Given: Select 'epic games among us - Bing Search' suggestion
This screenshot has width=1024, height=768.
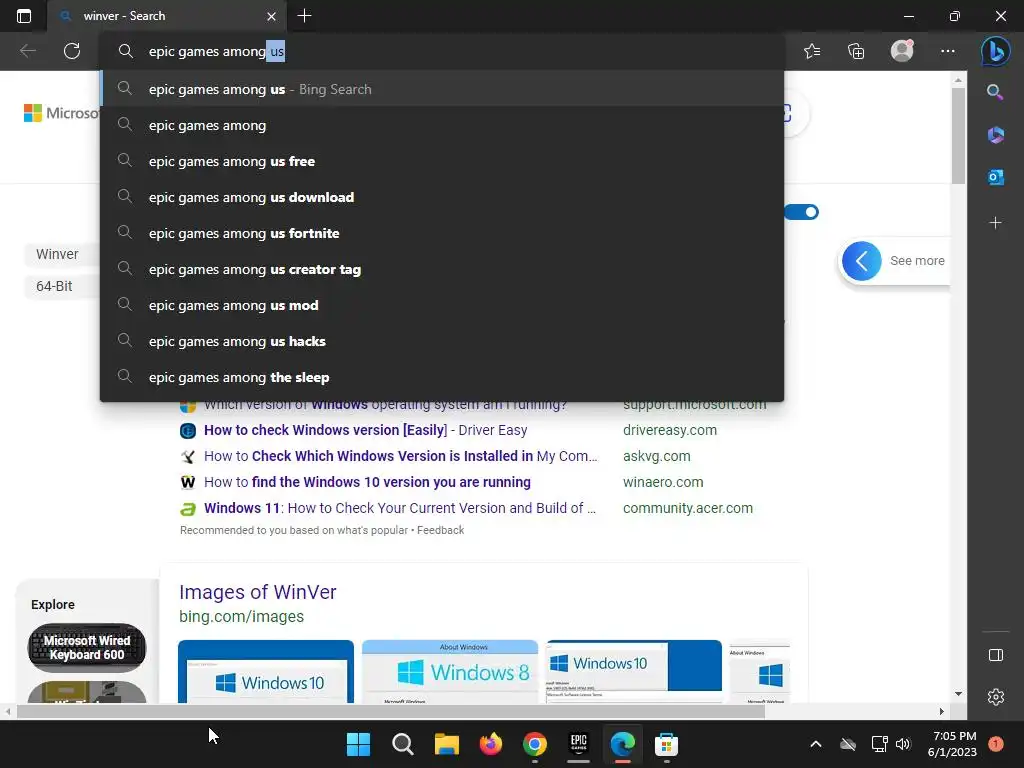Looking at the screenshot, I should click(x=442, y=89).
